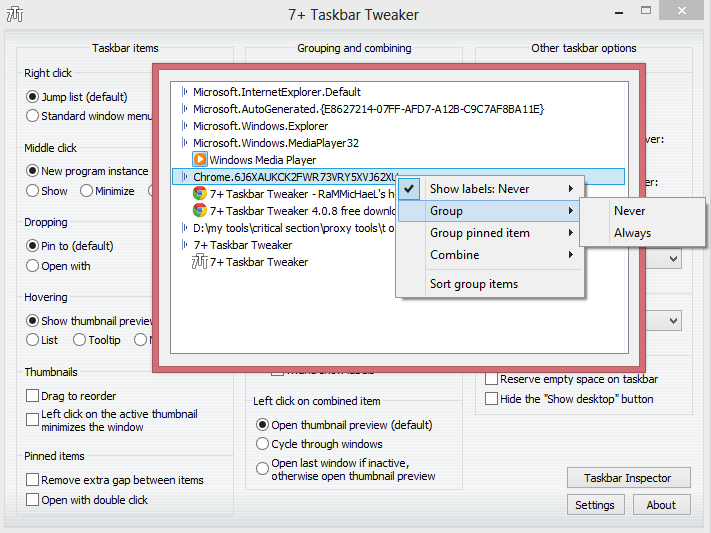This screenshot has height=533, width=711.
Task: Select Pin to (default) radio
Action: point(32,246)
